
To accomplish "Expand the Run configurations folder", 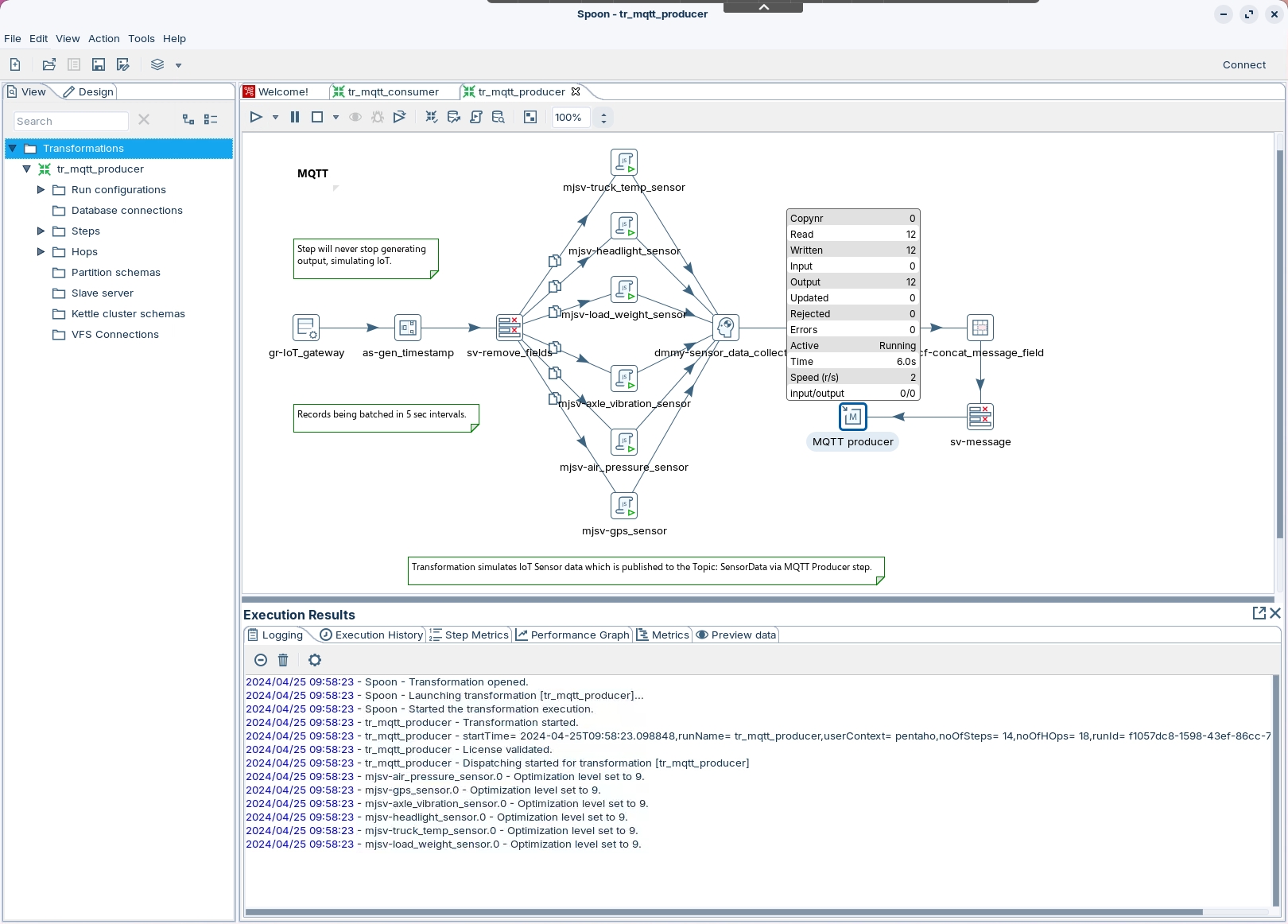I will (x=41, y=190).
